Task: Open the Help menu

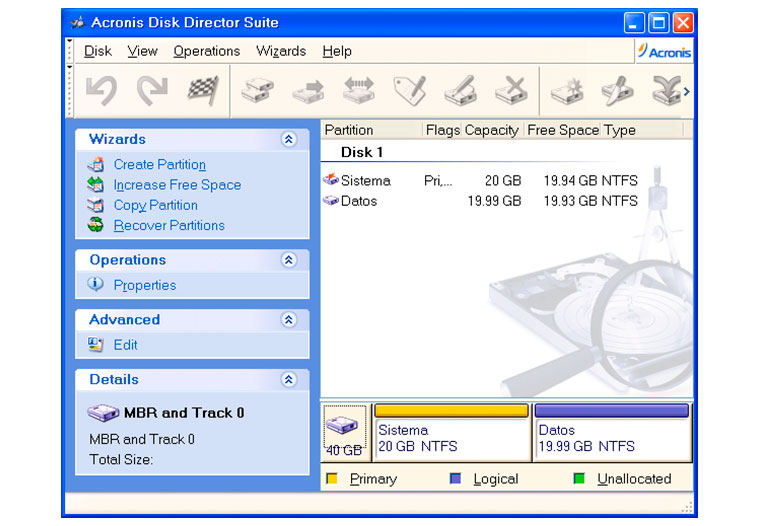Action: (337, 51)
